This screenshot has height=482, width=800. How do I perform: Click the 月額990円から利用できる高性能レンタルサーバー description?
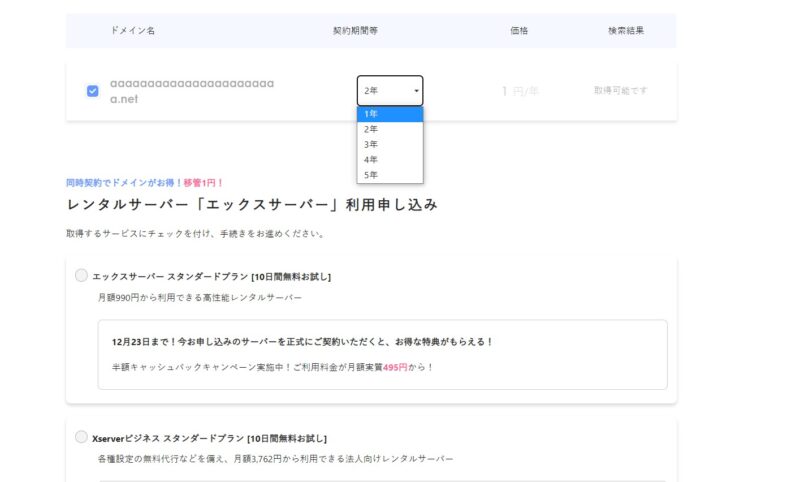(199, 297)
